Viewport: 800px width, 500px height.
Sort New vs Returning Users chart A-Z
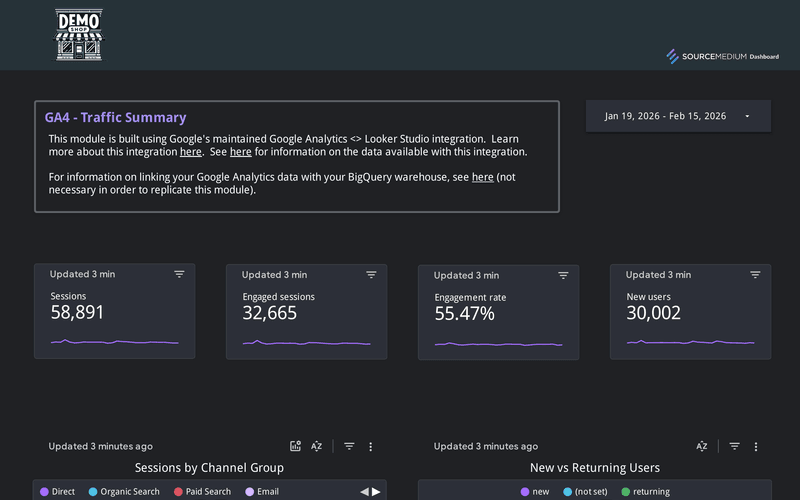[x=702, y=446]
